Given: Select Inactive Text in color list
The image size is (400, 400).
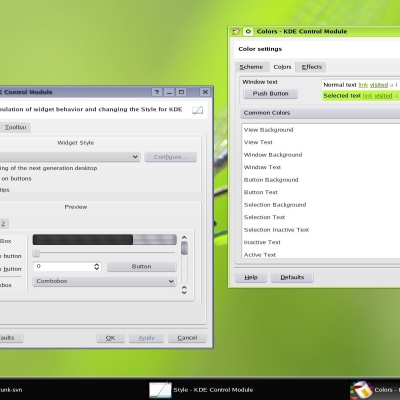Looking at the screenshot, I should (x=262, y=242).
